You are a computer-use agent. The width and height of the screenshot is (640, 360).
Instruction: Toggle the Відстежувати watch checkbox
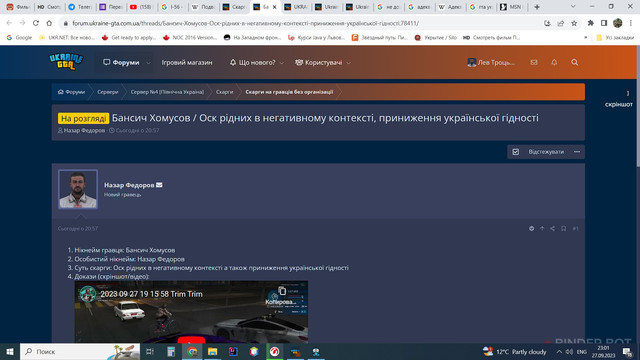pos(516,152)
